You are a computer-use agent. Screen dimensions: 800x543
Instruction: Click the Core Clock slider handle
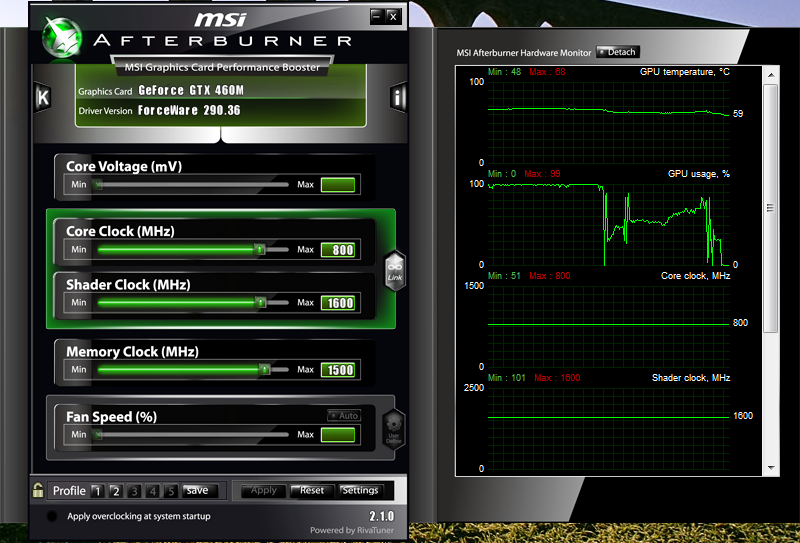click(260, 250)
